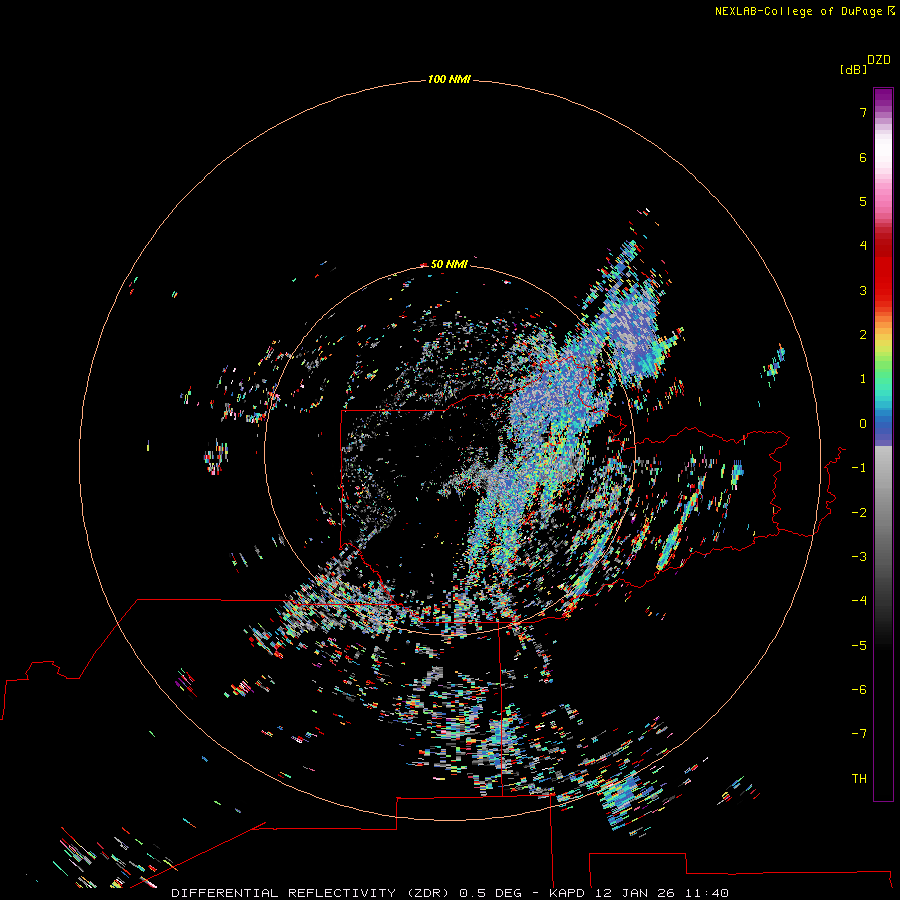900x900 pixels.
Task: Click the "6" value on the dB scale
Action: pyautogui.click(x=863, y=157)
